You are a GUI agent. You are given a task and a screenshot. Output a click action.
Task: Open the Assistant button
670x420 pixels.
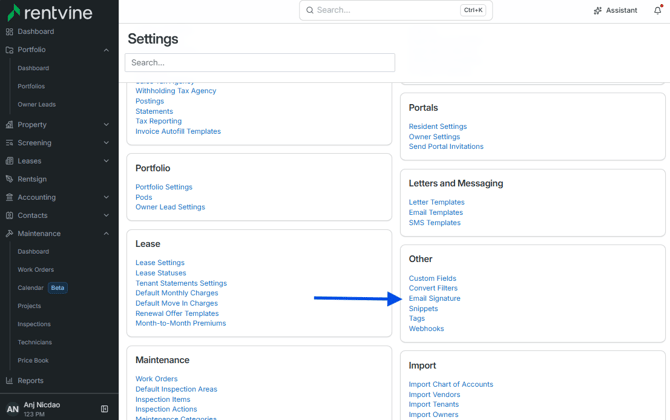(x=615, y=11)
